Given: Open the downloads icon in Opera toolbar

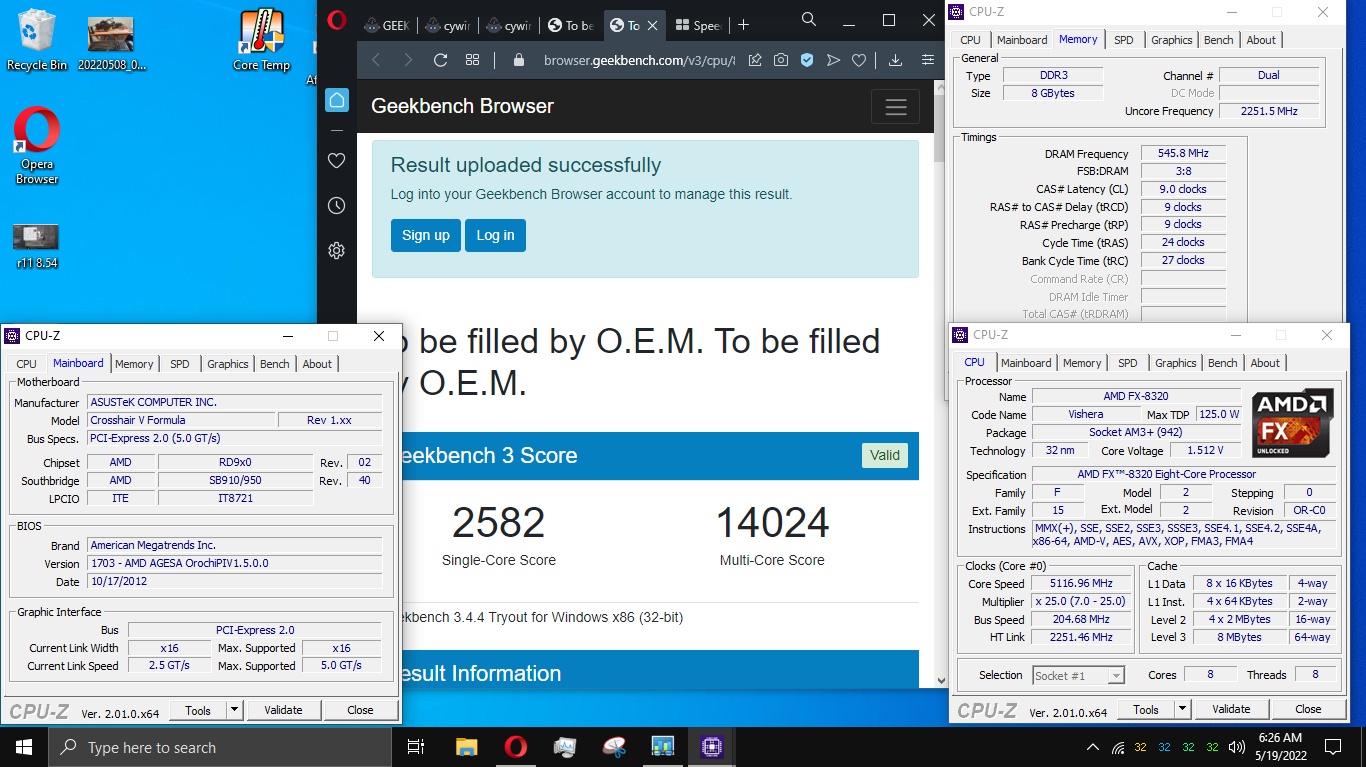Looking at the screenshot, I should pyautogui.click(x=895, y=60).
